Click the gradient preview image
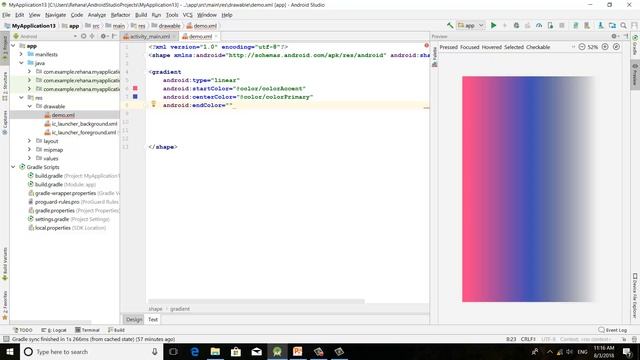Viewport: 640px width, 360px height. [528, 189]
